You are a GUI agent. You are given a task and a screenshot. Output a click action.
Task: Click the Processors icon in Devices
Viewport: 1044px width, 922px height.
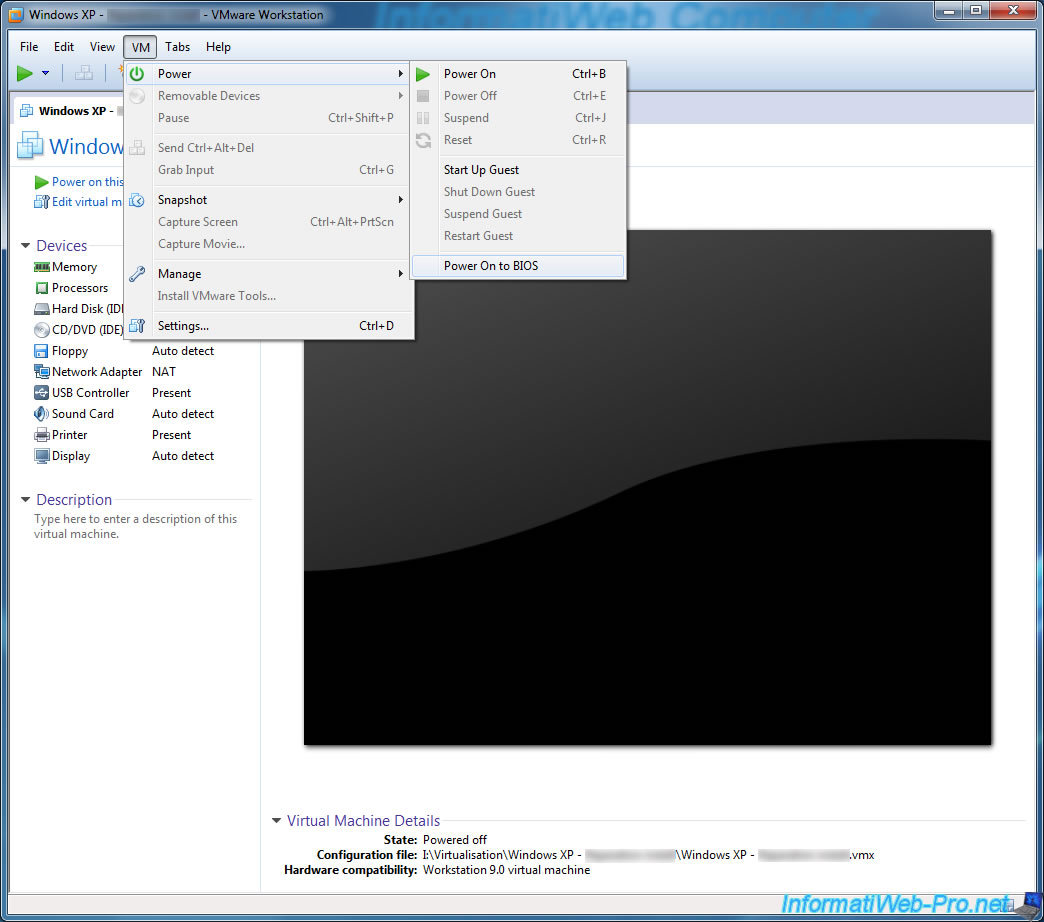point(41,288)
